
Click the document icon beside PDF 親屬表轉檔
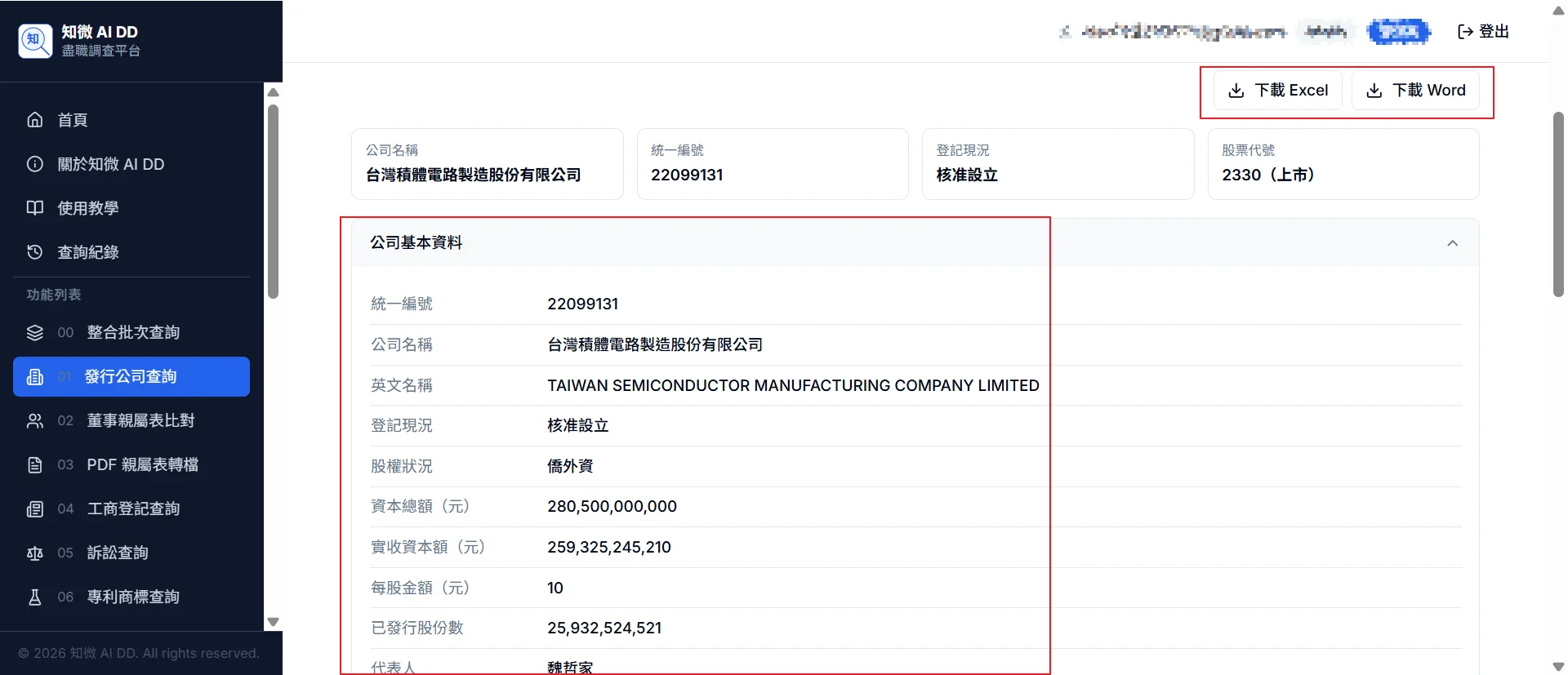pyautogui.click(x=35, y=464)
